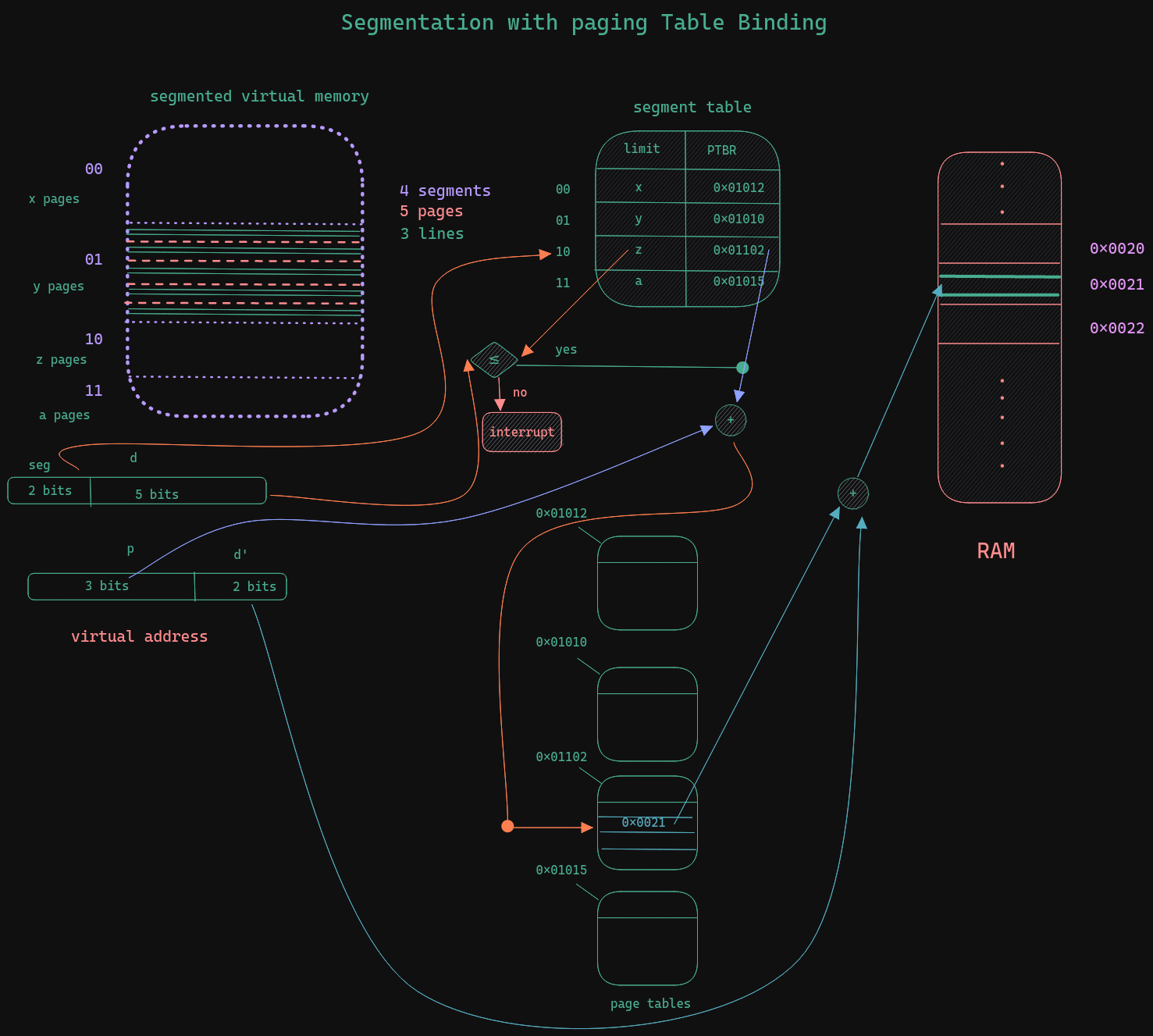Select the 2 bits seg field
This screenshot has height=1036, width=1153.
tap(50, 490)
